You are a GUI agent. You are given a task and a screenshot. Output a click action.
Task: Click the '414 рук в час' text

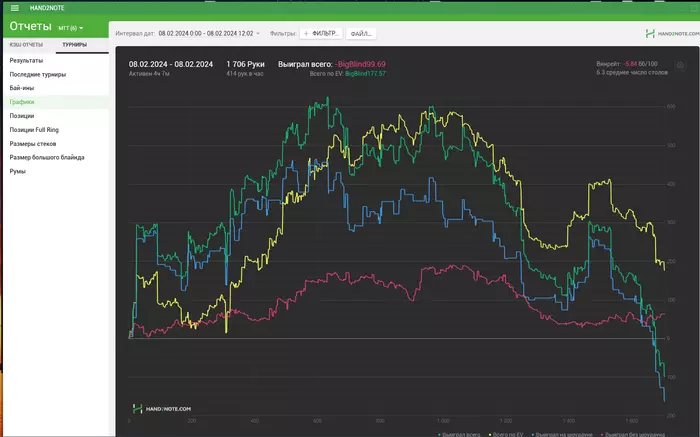pos(245,74)
